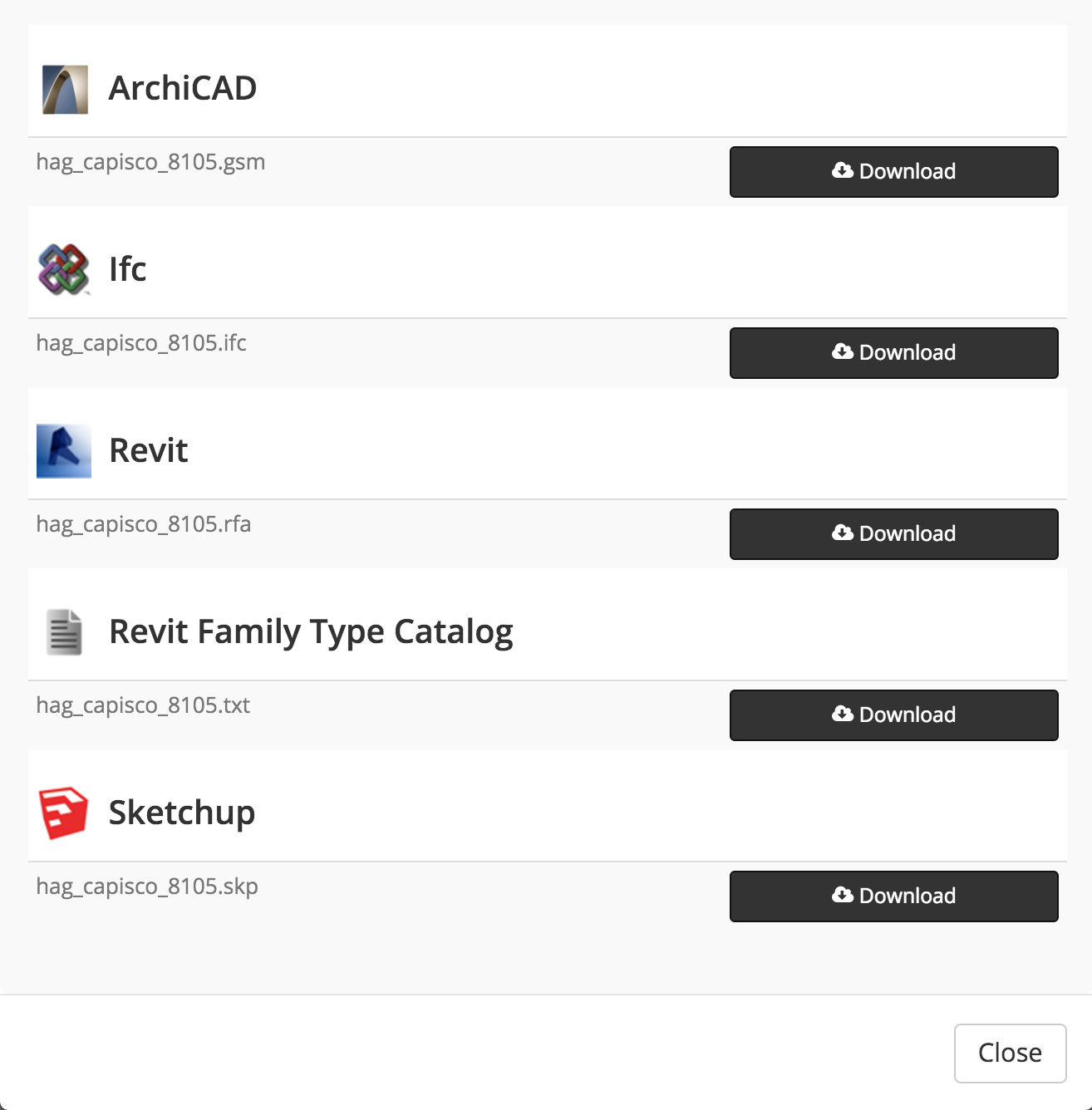Click the hag_capisco_8105.ifc filename text
The image size is (1092, 1110).
point(141,343)
